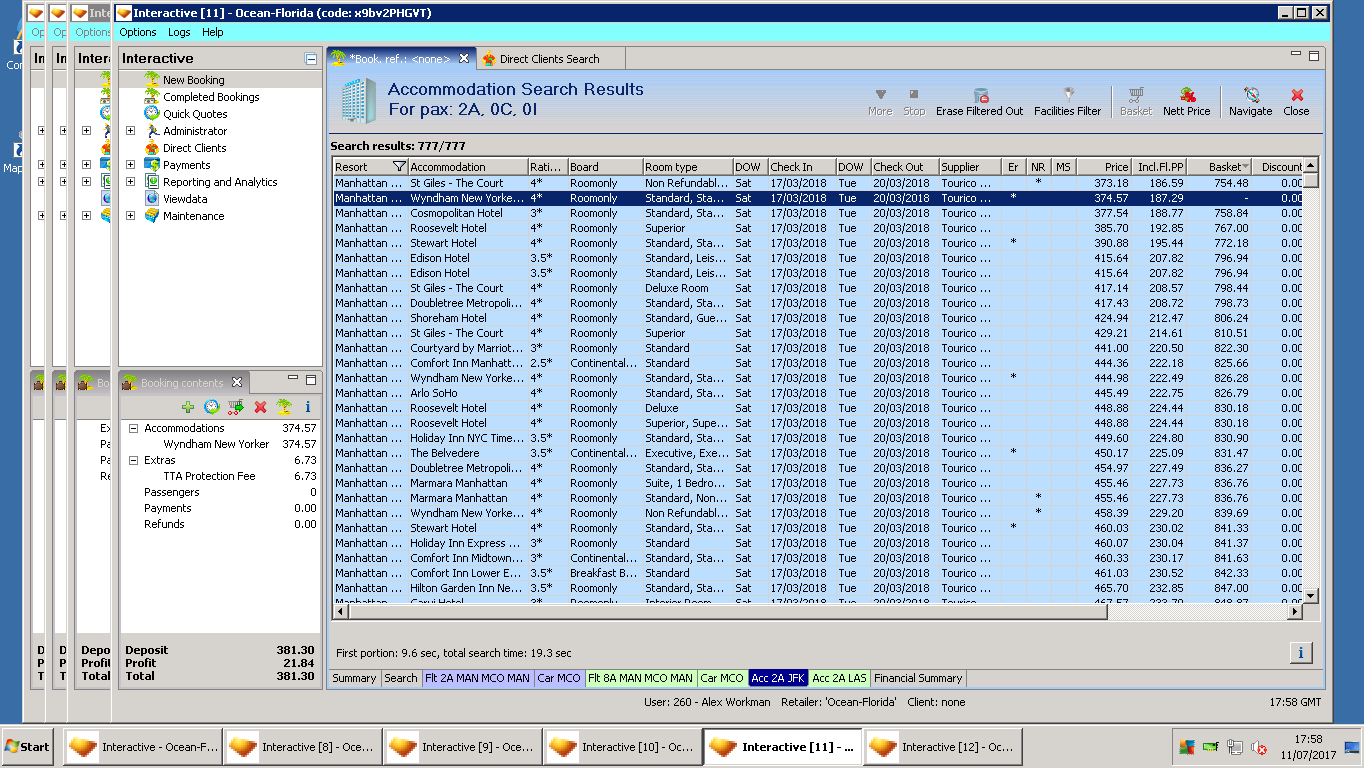Viewport: 1364px width, 768px height.
Task: Select the Cosmopolitan Hotel row
Action: pos(819,213)
